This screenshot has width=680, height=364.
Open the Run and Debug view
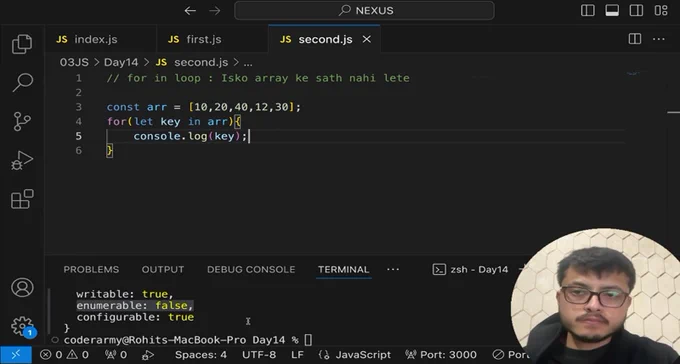[x=22, y=161]
